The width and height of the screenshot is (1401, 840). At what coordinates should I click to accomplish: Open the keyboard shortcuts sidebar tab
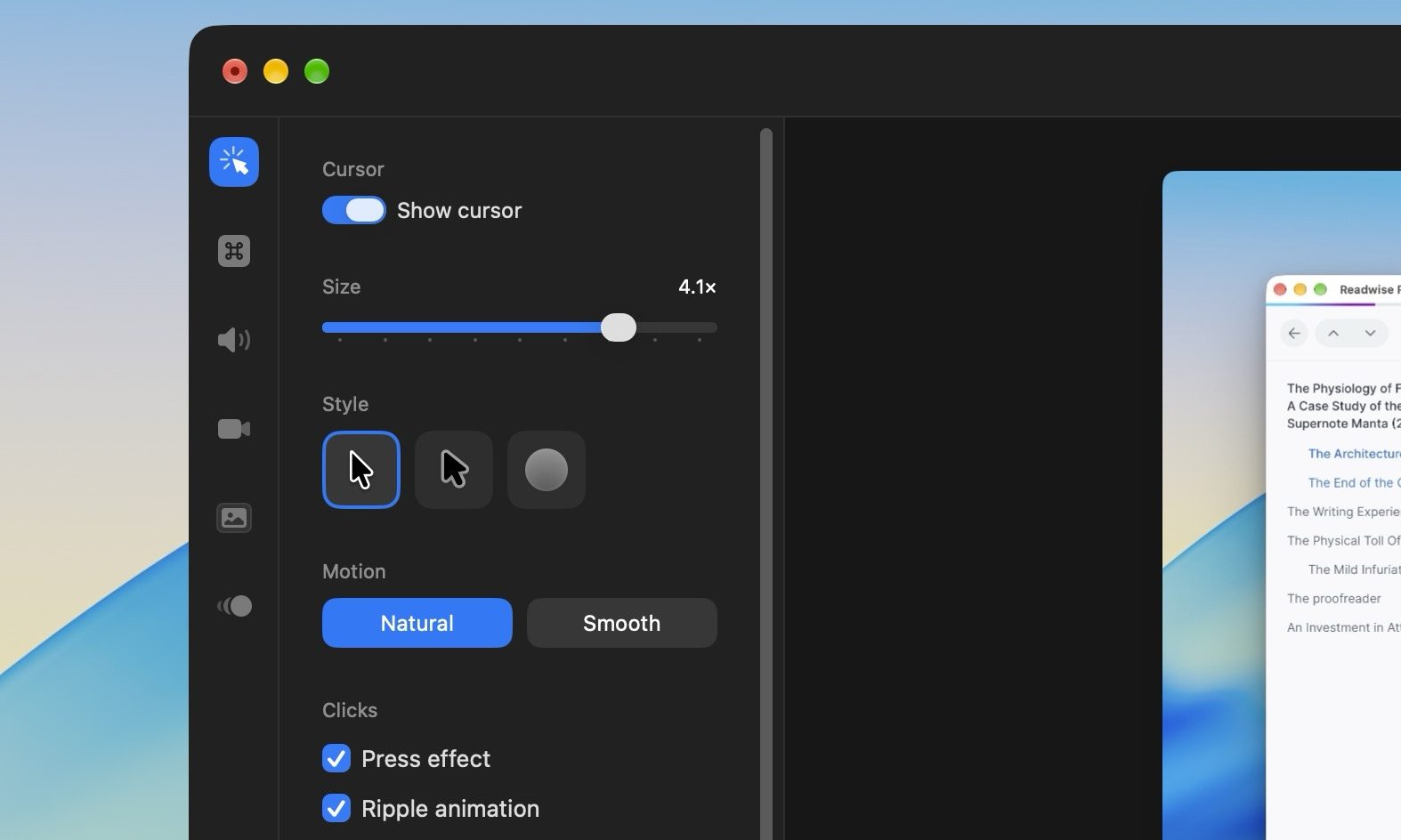click(x=234, y=251)
